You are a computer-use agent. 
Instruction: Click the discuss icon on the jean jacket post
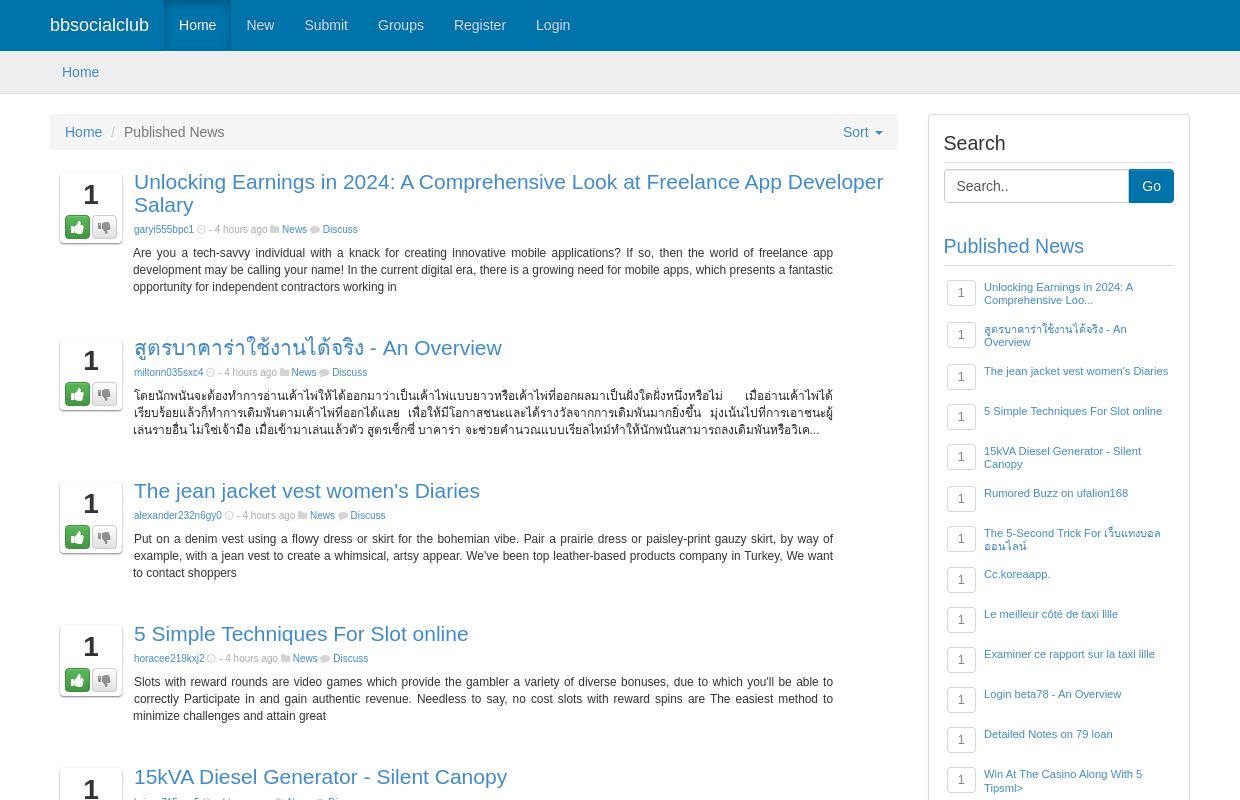click(x=344, y=515)
